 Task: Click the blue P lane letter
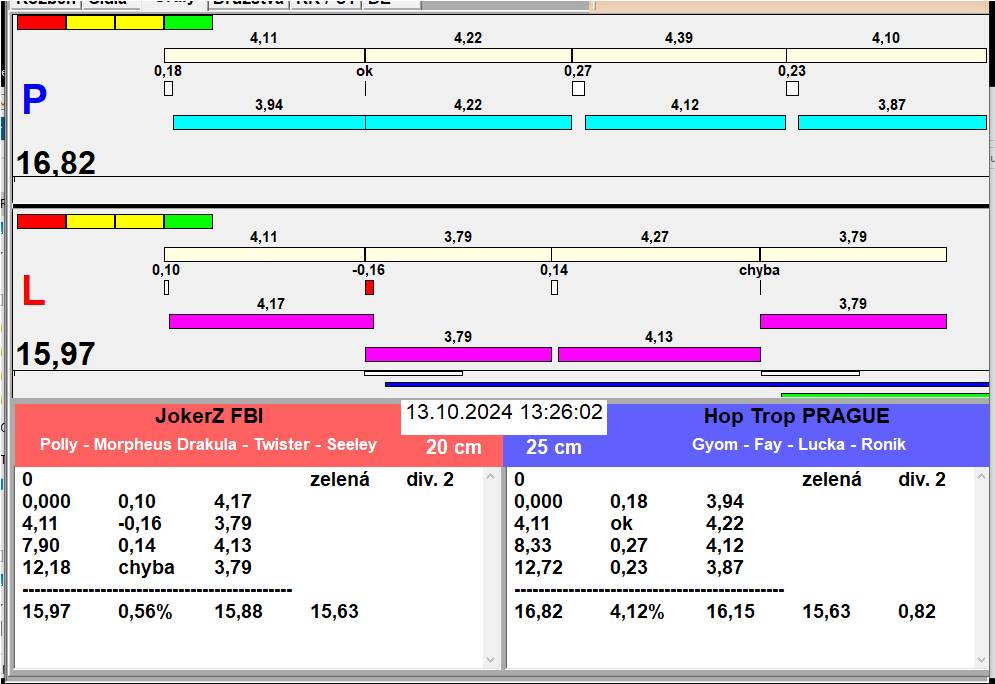pos(34,100)
